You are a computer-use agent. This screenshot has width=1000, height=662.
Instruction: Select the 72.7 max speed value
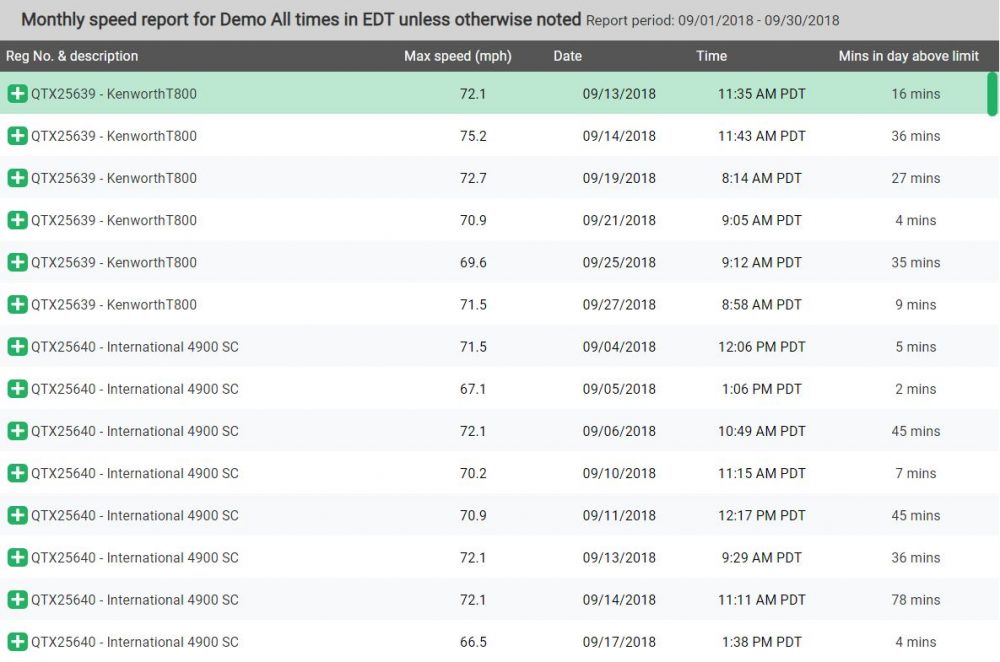point(473,178)
